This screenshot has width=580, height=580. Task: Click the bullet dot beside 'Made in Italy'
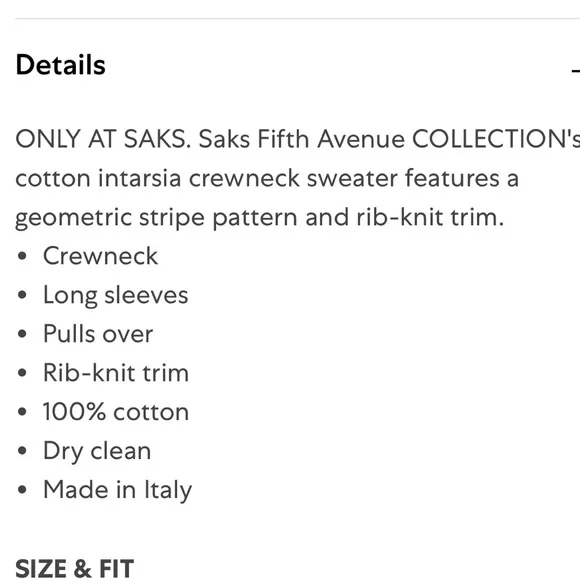[x=22, y=490]
